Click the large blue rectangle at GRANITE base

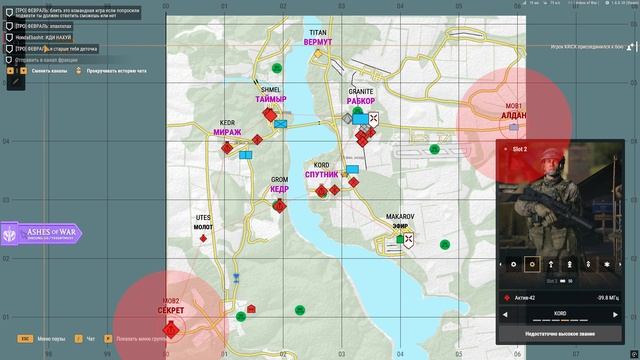point(360,119)
